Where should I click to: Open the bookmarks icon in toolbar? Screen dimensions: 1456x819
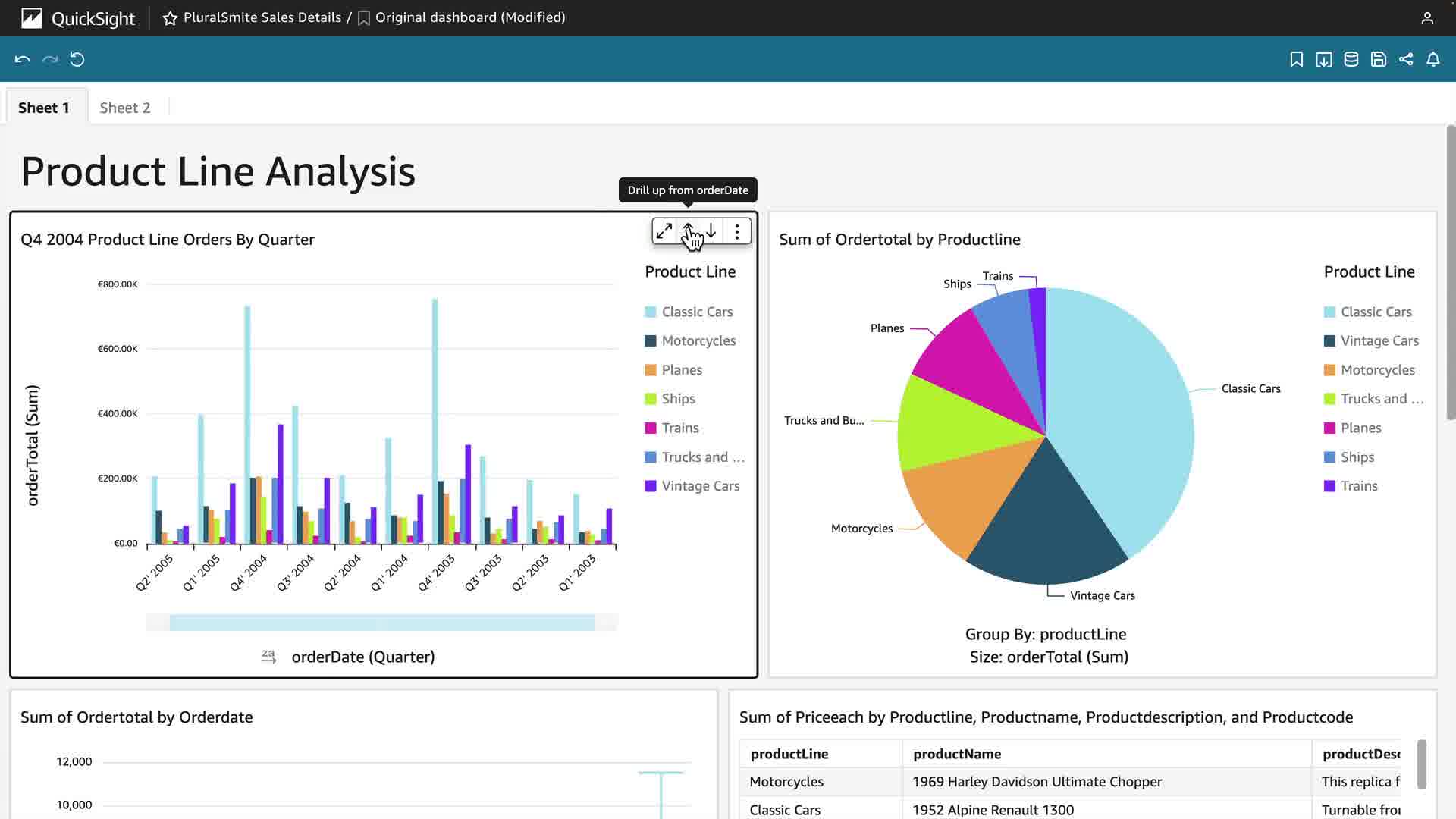pos(1297,59)
